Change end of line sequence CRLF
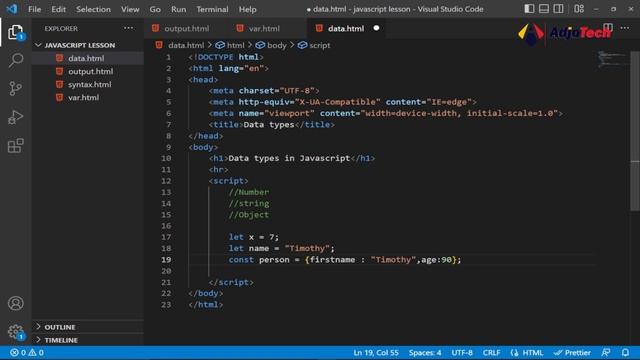Screen dimensions: 640x360 [491, 352]
